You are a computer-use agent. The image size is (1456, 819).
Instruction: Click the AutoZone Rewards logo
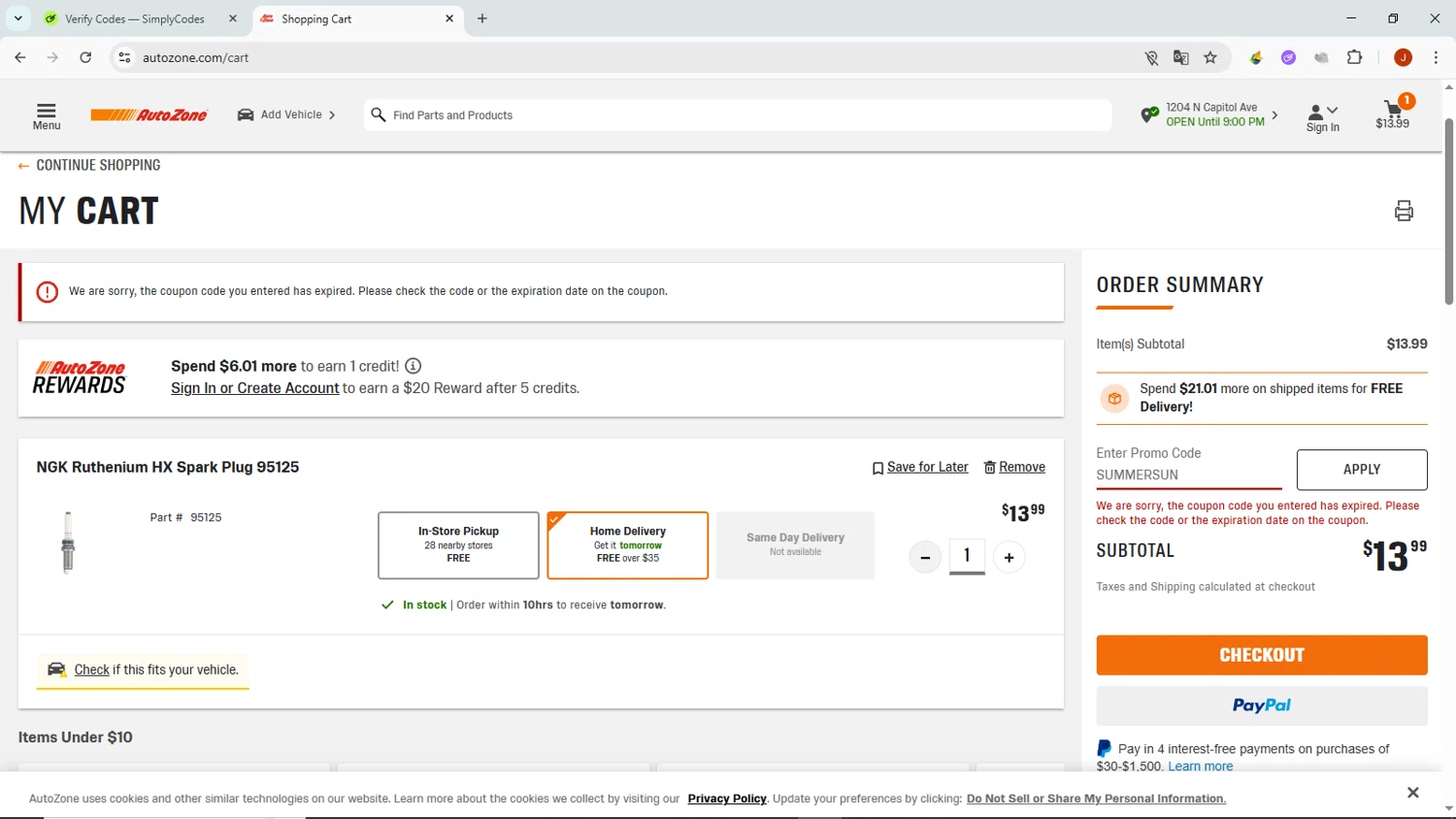(80, 377)
